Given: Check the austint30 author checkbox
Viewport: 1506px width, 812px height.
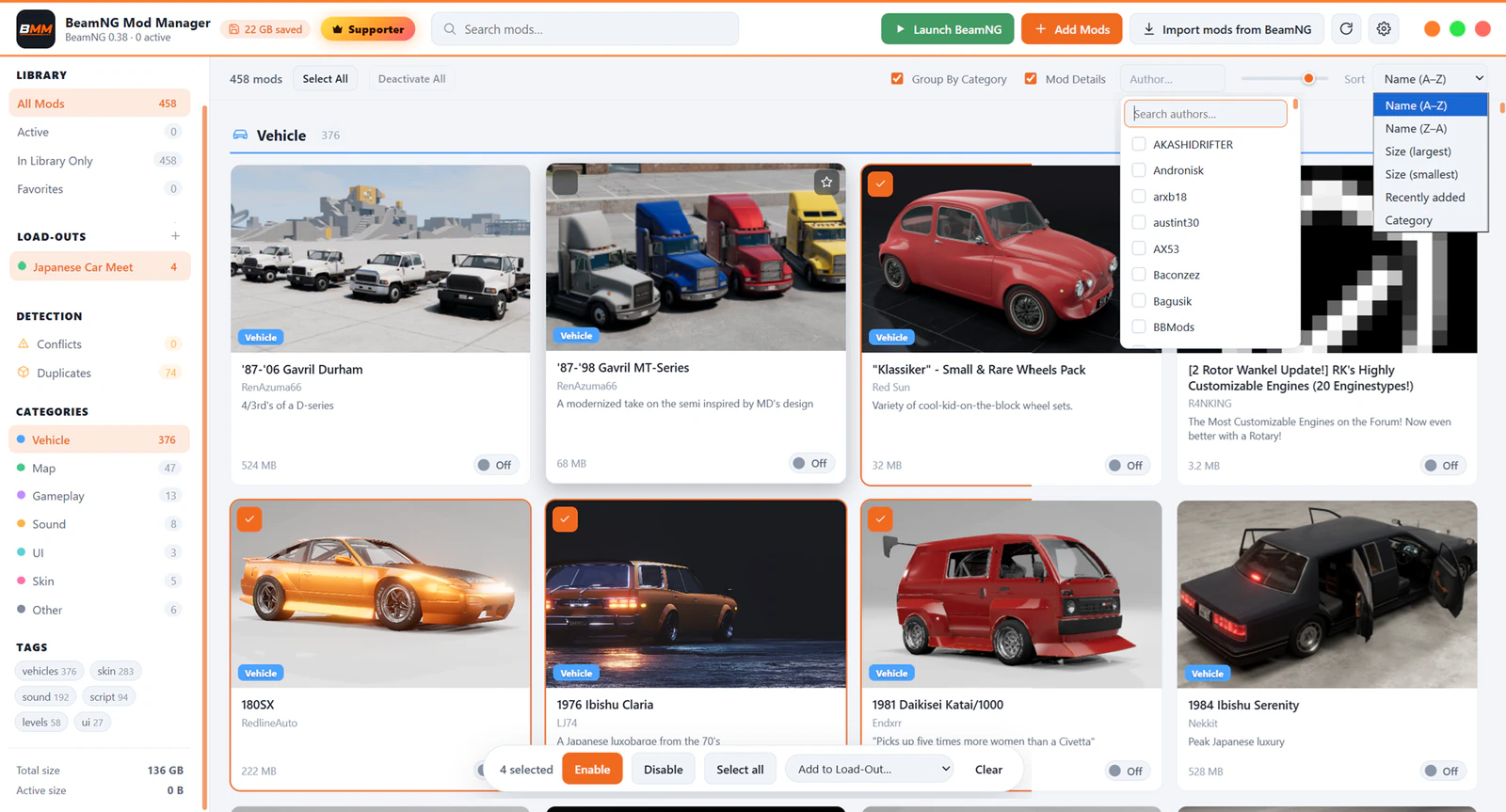Looking at the screenshot, I should 1139,222.
